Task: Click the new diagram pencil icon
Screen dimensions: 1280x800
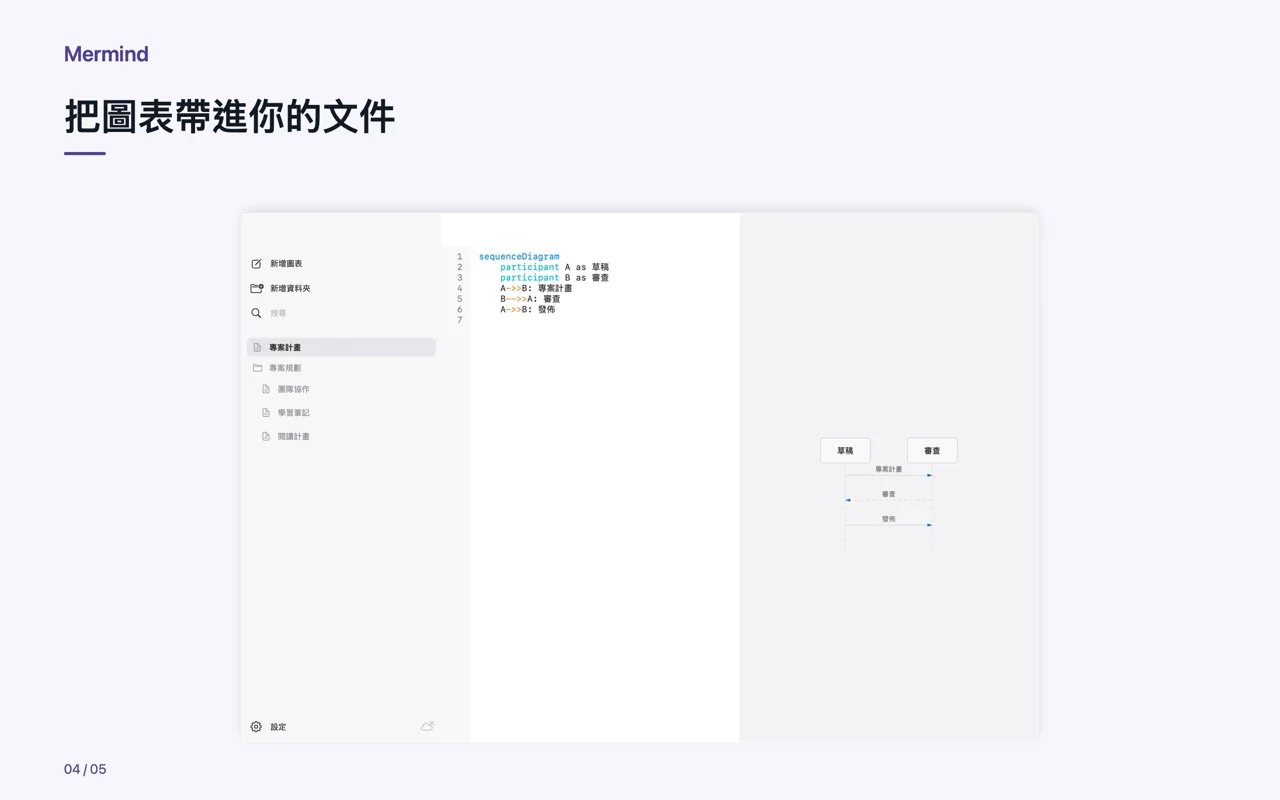Action: click(256, 264)
